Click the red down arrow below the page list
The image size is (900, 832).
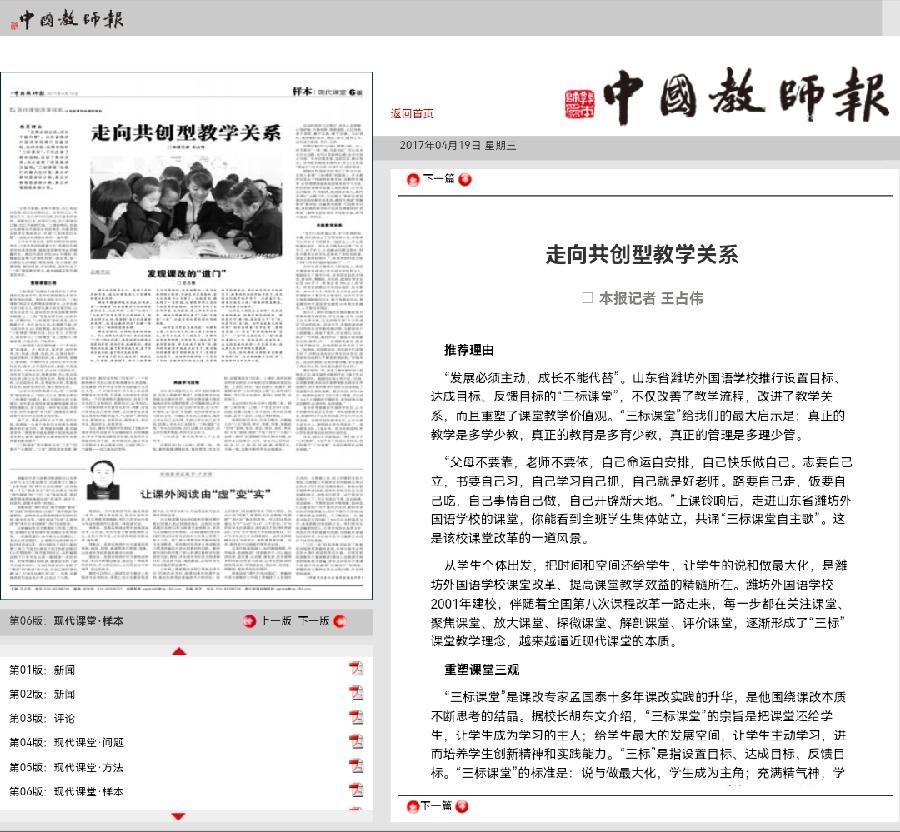(179, 816)
